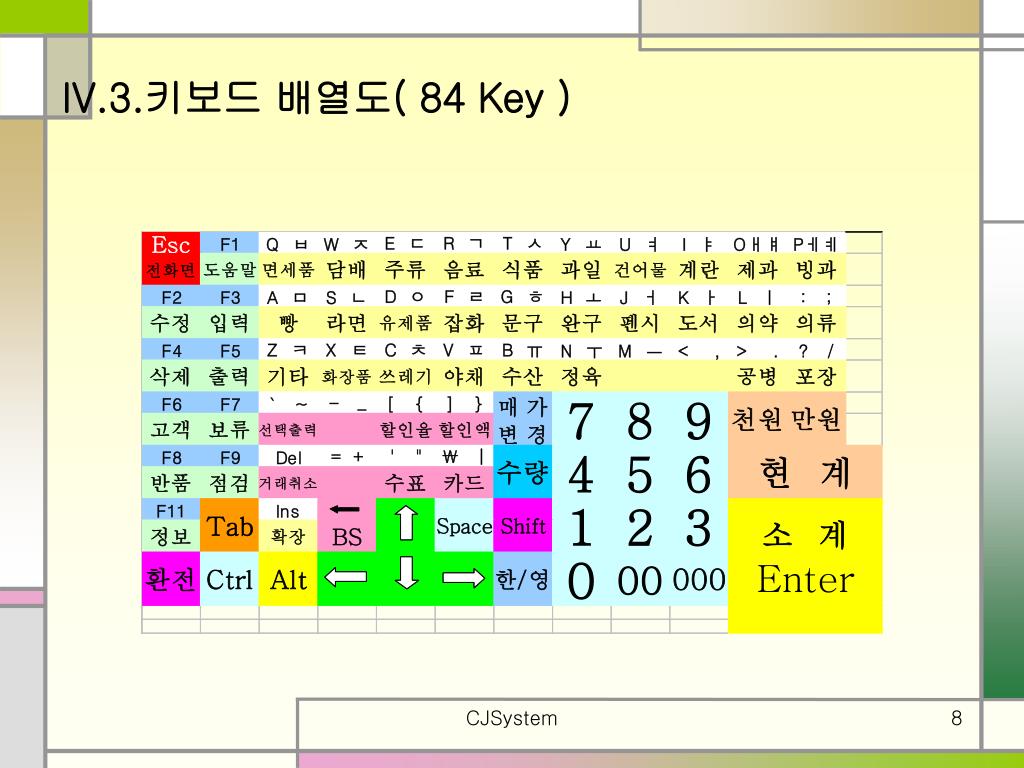This screenshot has height=768, width=1024.
Task: Click the 할인액 discount amount key
Action: point(464,419)
